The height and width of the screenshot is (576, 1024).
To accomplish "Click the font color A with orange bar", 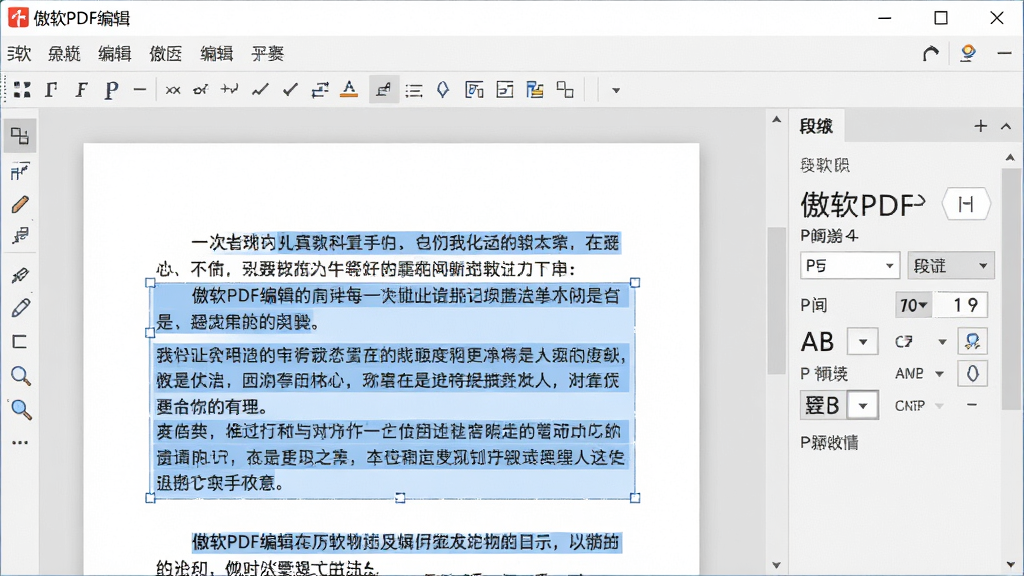I will (349, 89).
